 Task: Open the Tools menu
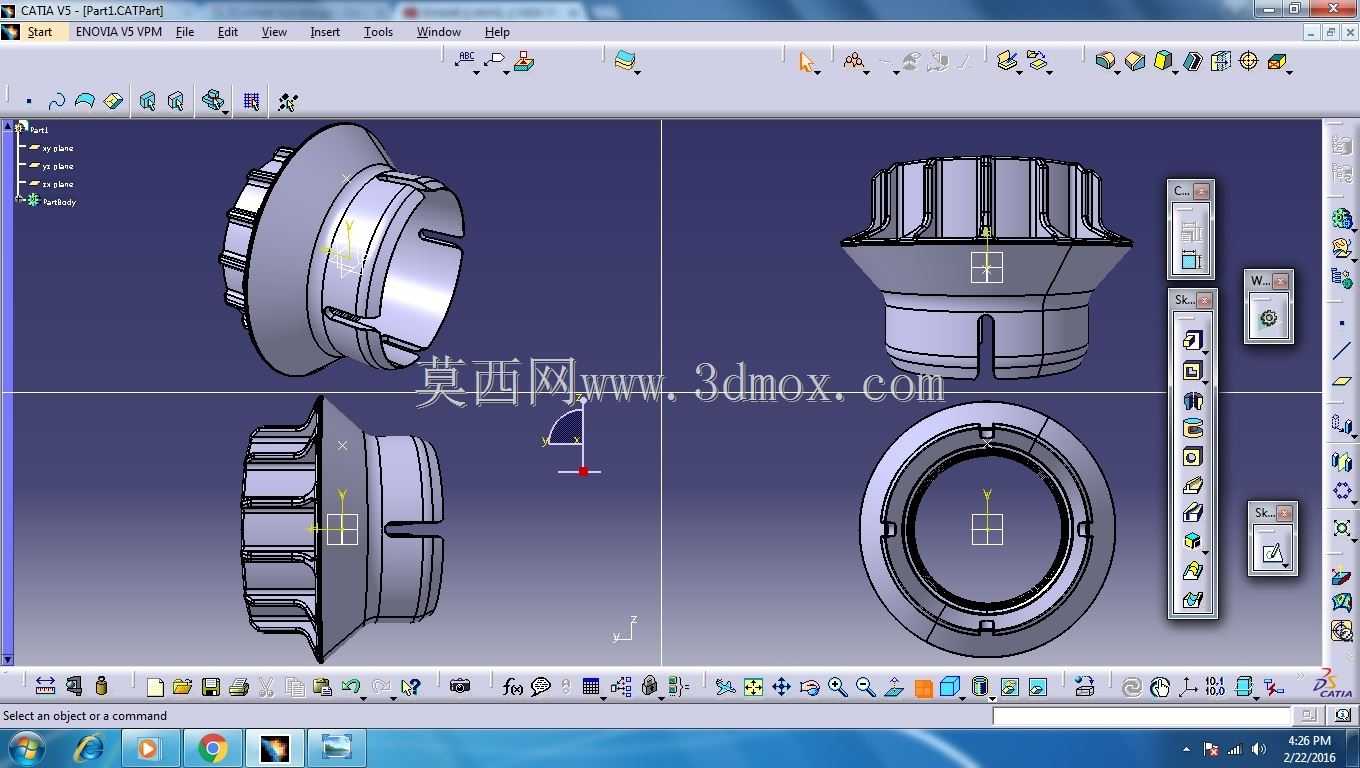(x=378, y=32)
